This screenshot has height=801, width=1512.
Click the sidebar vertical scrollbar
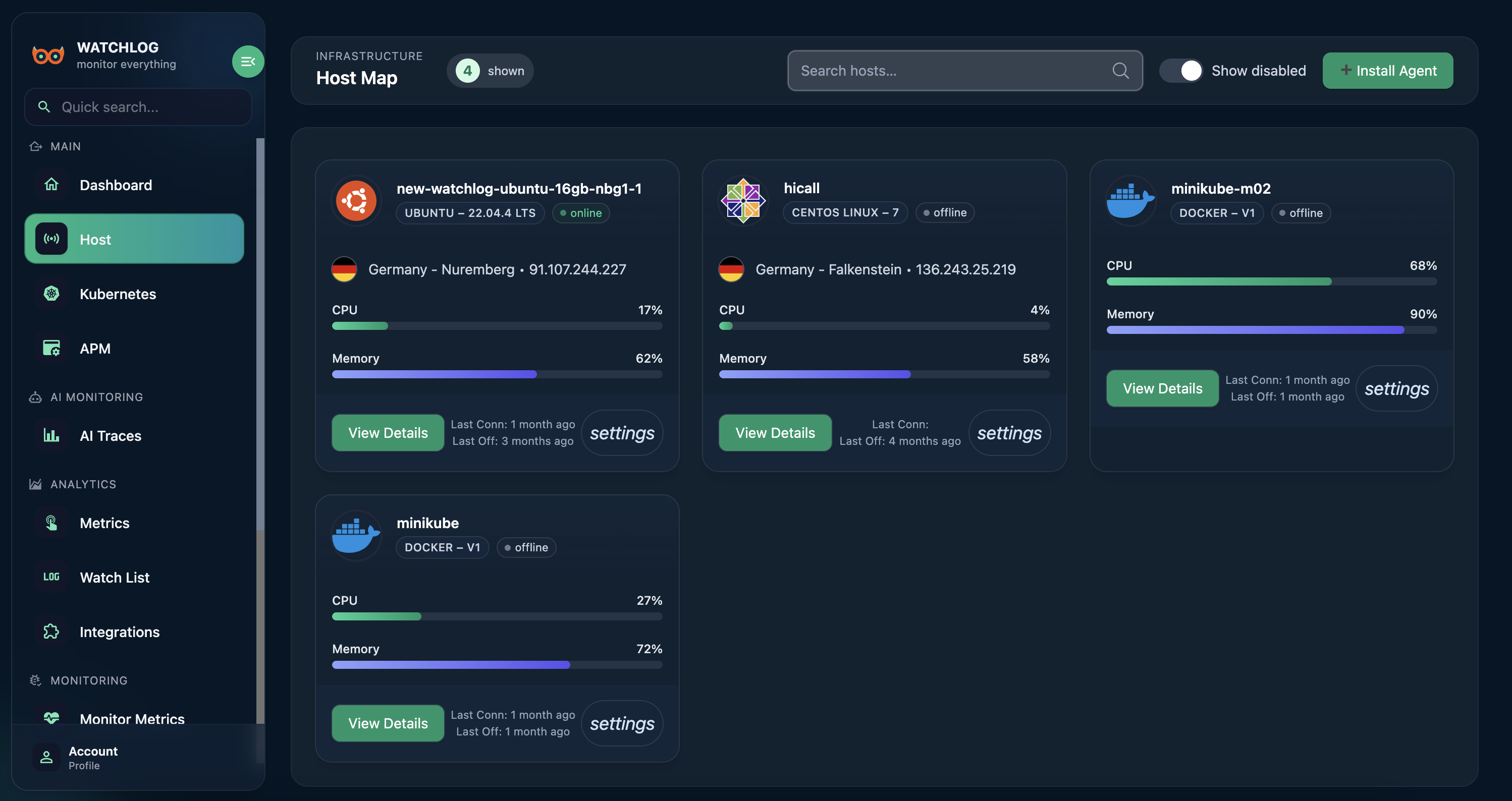pyautogui.click(x=260, y=431)
